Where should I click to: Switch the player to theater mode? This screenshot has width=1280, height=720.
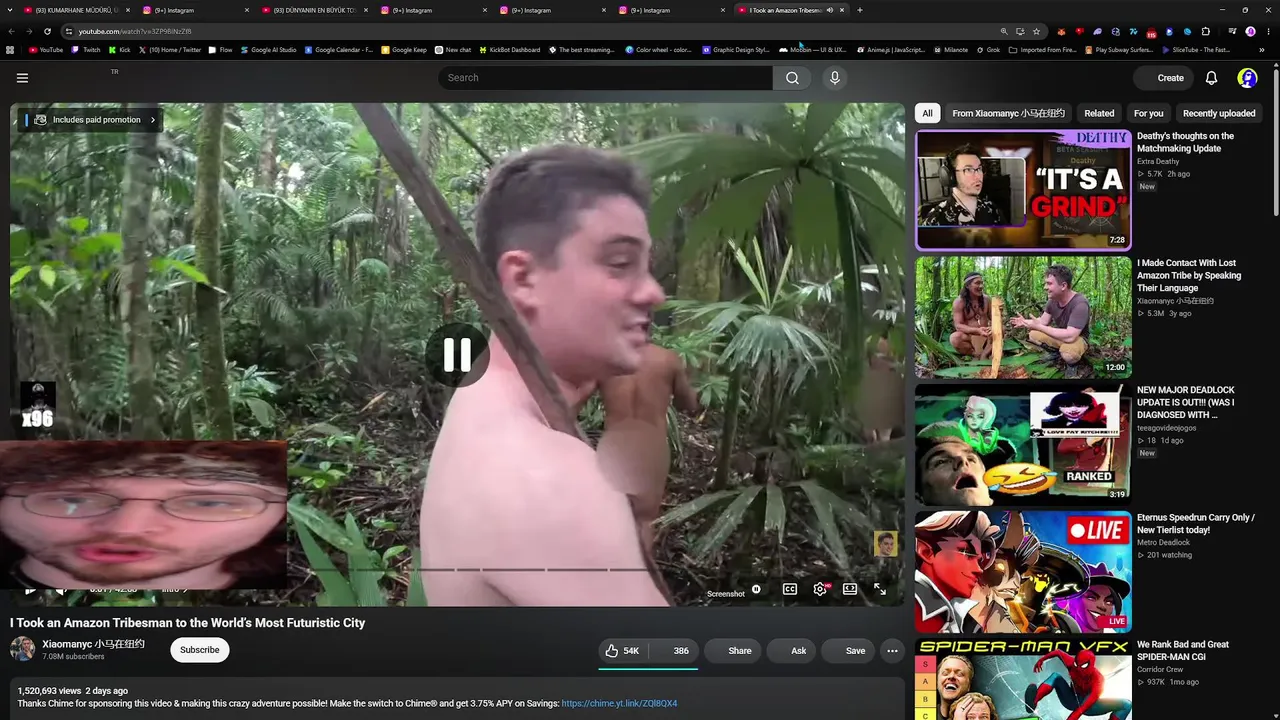point(850,589)
